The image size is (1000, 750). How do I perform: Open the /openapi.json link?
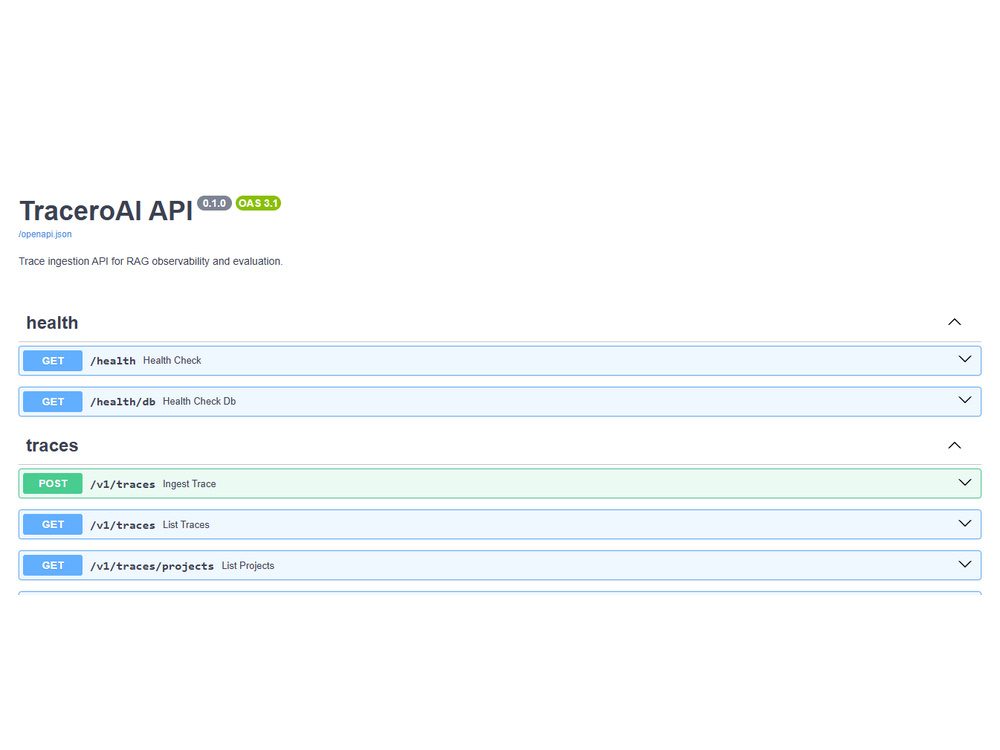point(45,234)
